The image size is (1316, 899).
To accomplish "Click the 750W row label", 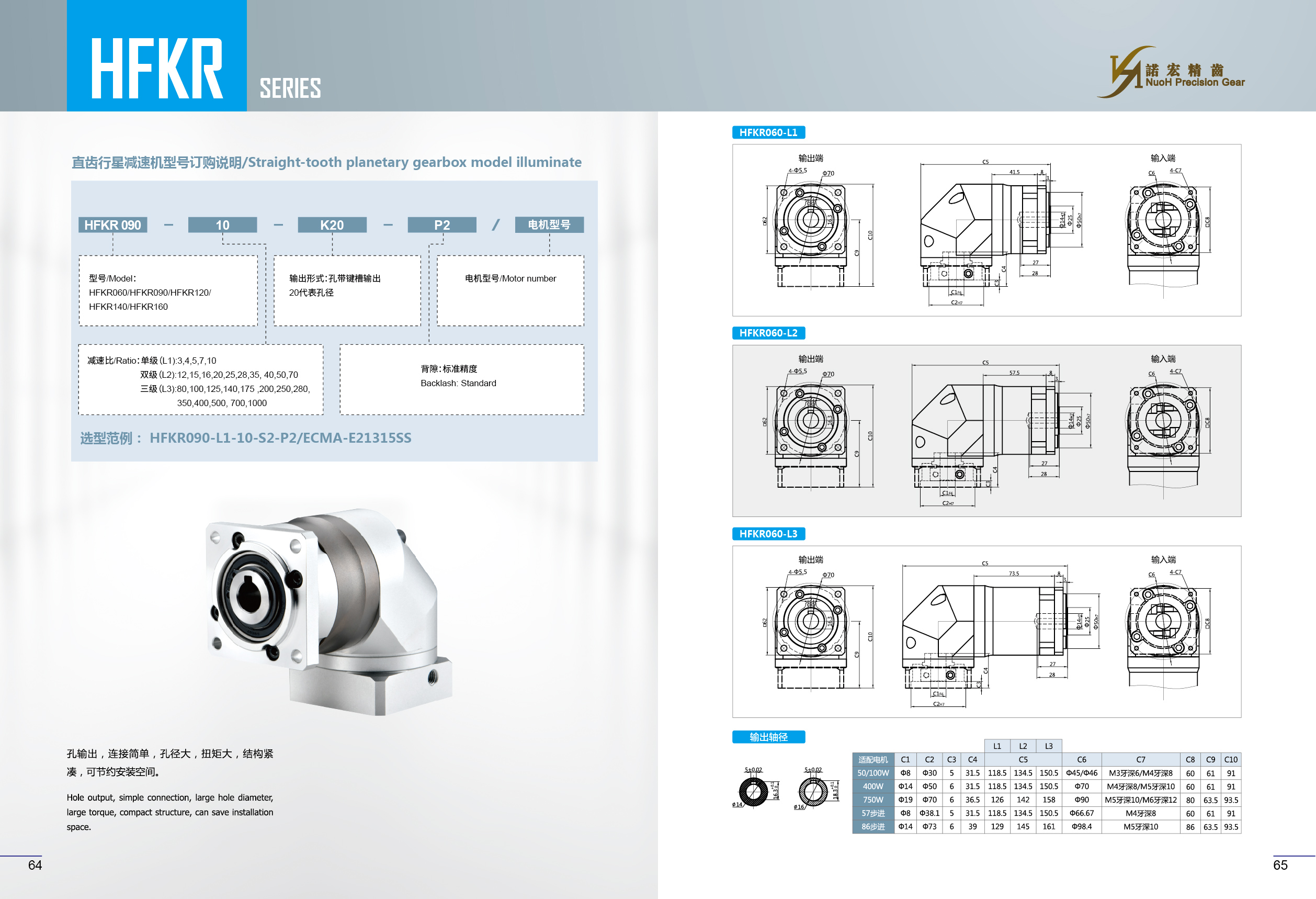I will pos(872,800).
